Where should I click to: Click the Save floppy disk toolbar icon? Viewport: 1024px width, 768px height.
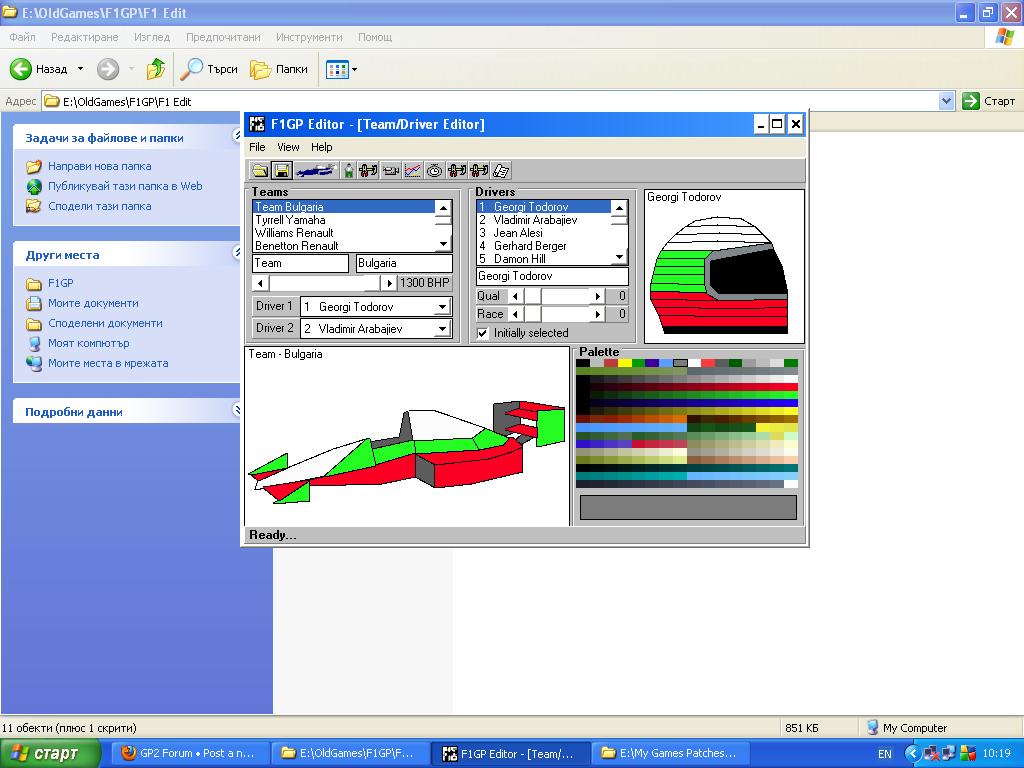tap(282, 171)
